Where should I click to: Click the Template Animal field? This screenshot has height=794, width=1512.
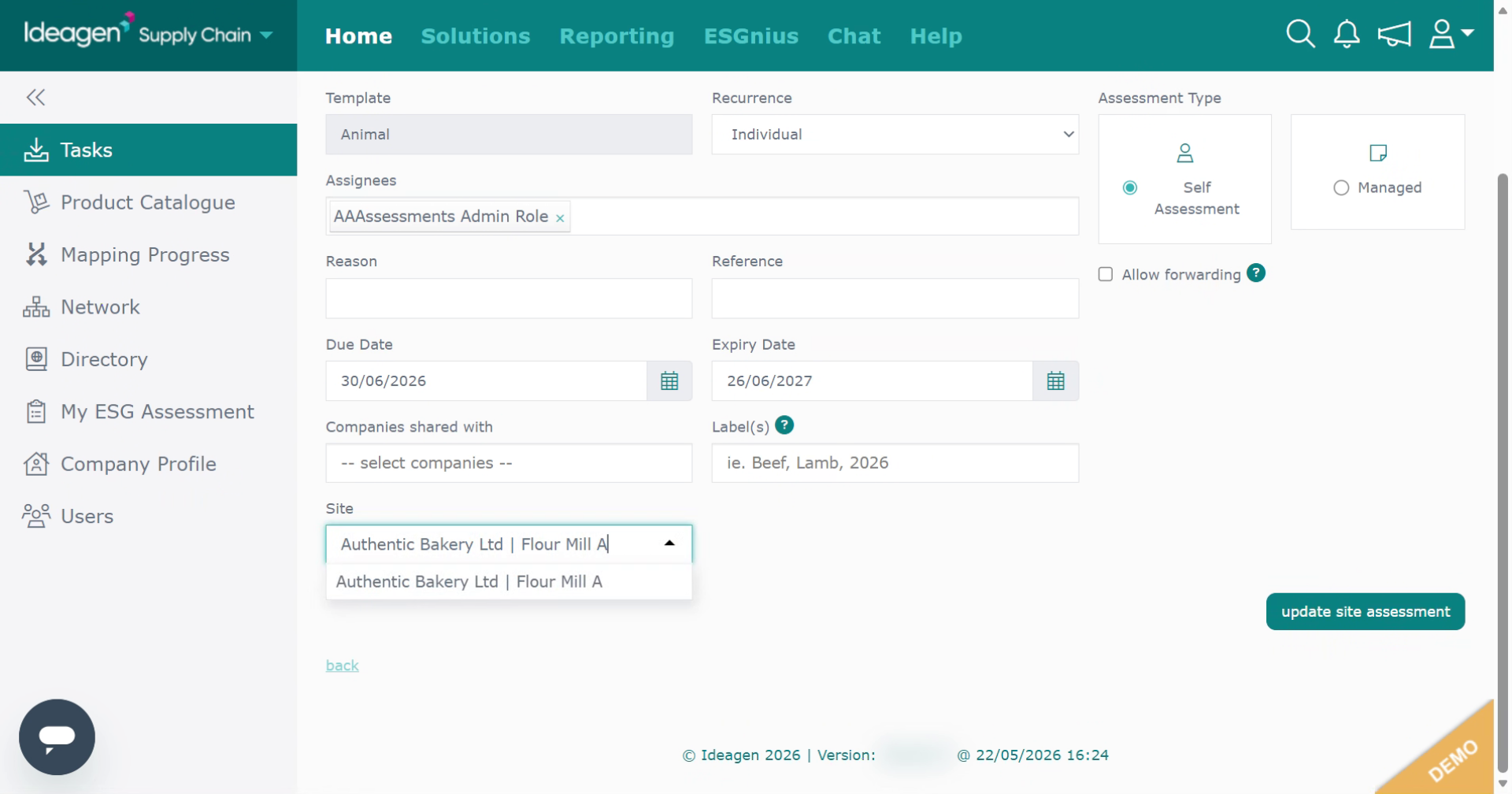tap(509, 135)
